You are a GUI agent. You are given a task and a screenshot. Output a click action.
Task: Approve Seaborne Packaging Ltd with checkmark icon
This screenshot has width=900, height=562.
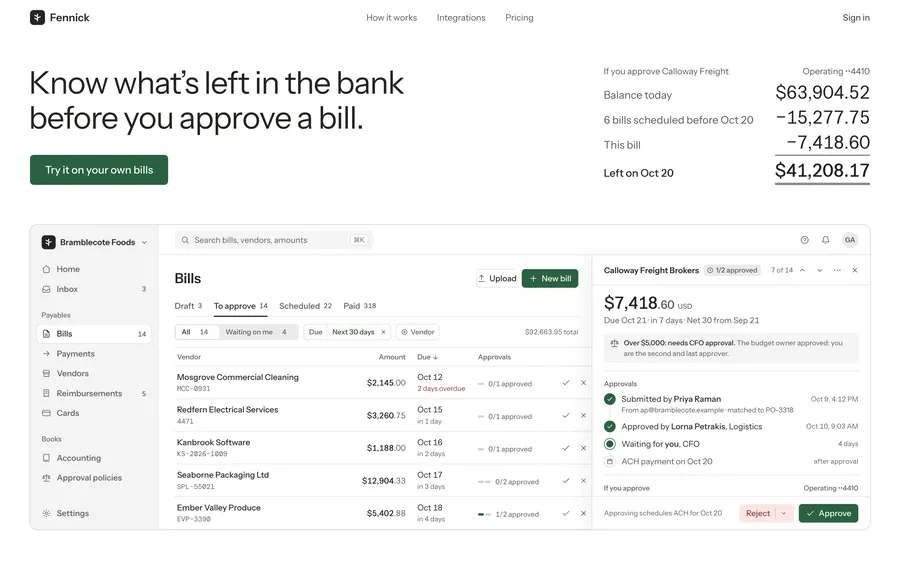tap(566, 481)
